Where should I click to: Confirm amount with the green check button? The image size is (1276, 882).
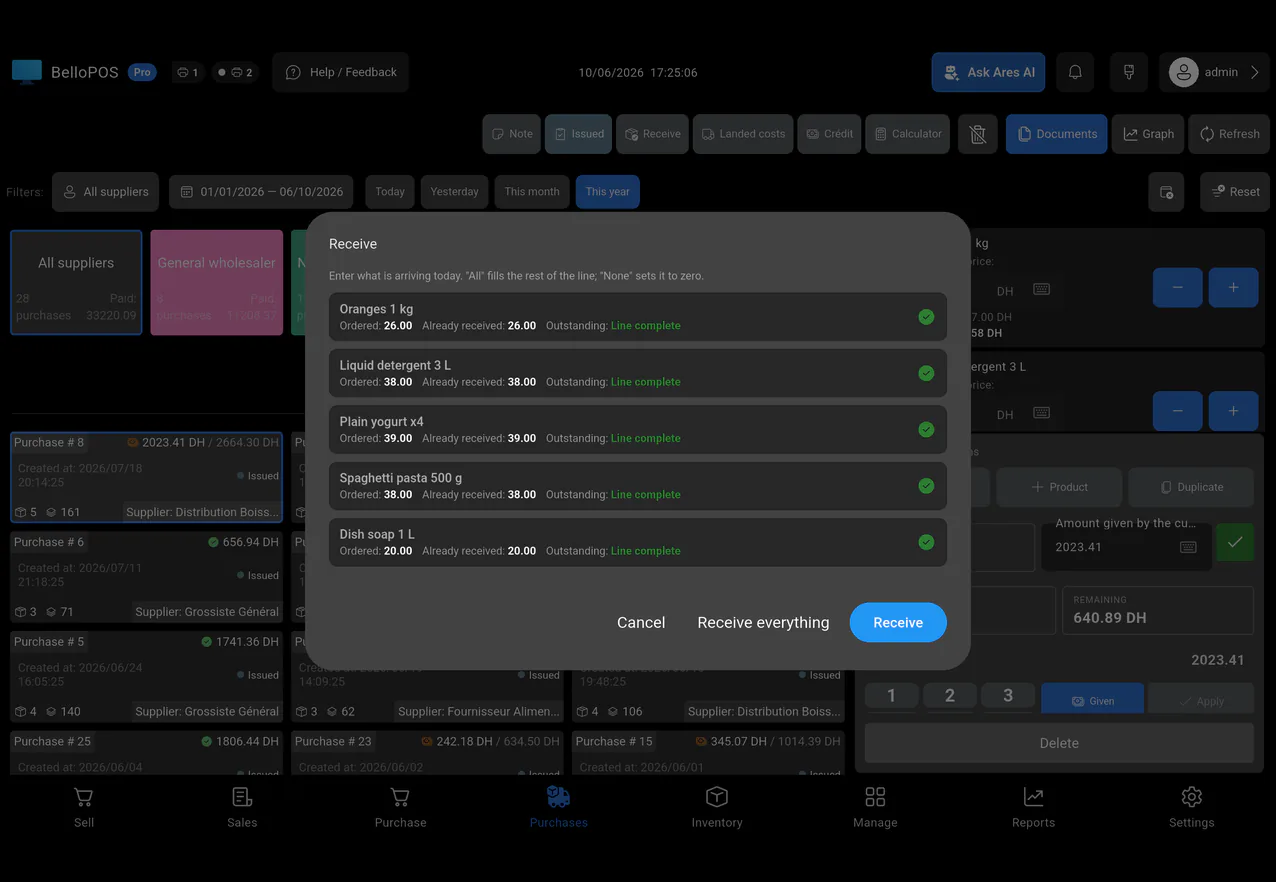pyautogui.click(x=1235, y=542)
